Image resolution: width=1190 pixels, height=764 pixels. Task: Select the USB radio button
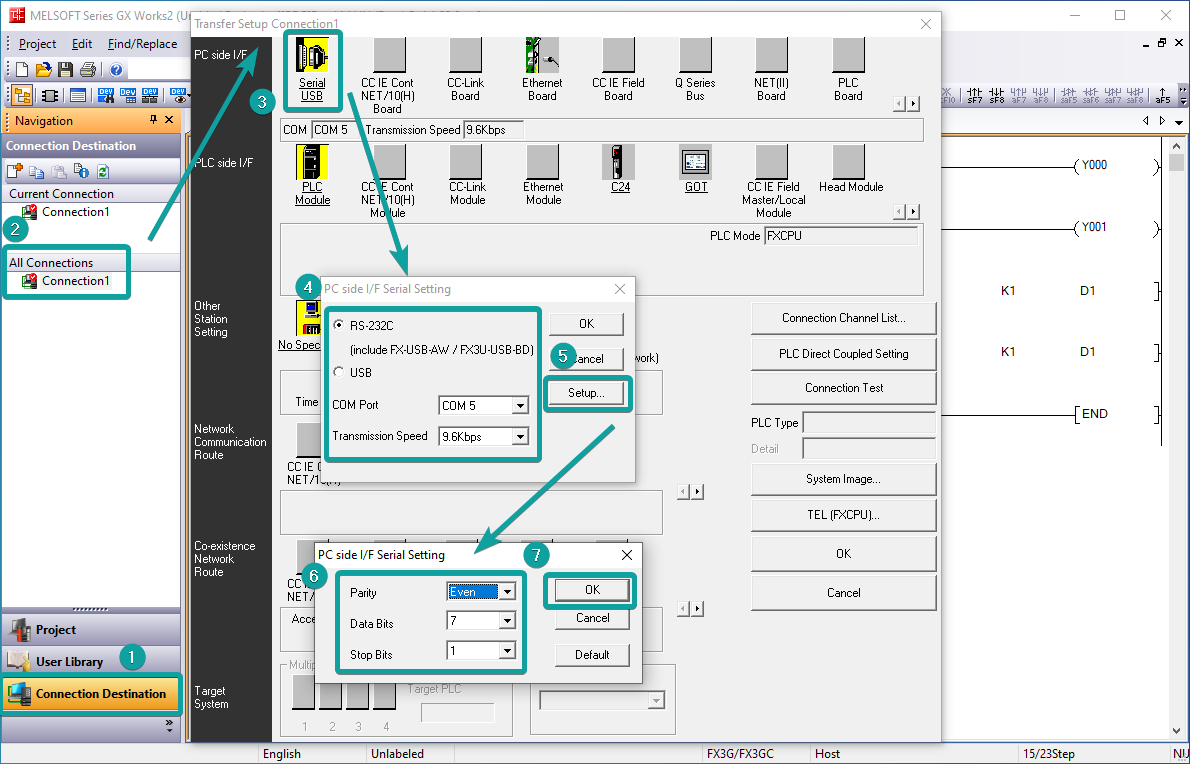click(x=339, y=372)
